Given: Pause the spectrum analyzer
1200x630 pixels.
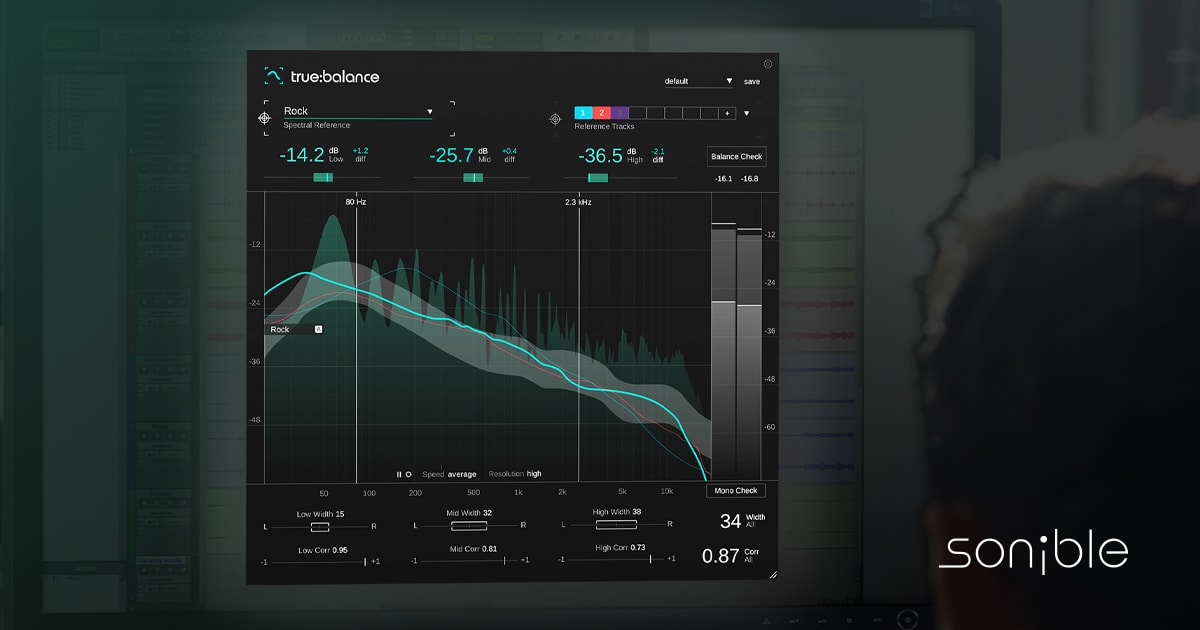Looking at the screenshot, I should [397, 474].
